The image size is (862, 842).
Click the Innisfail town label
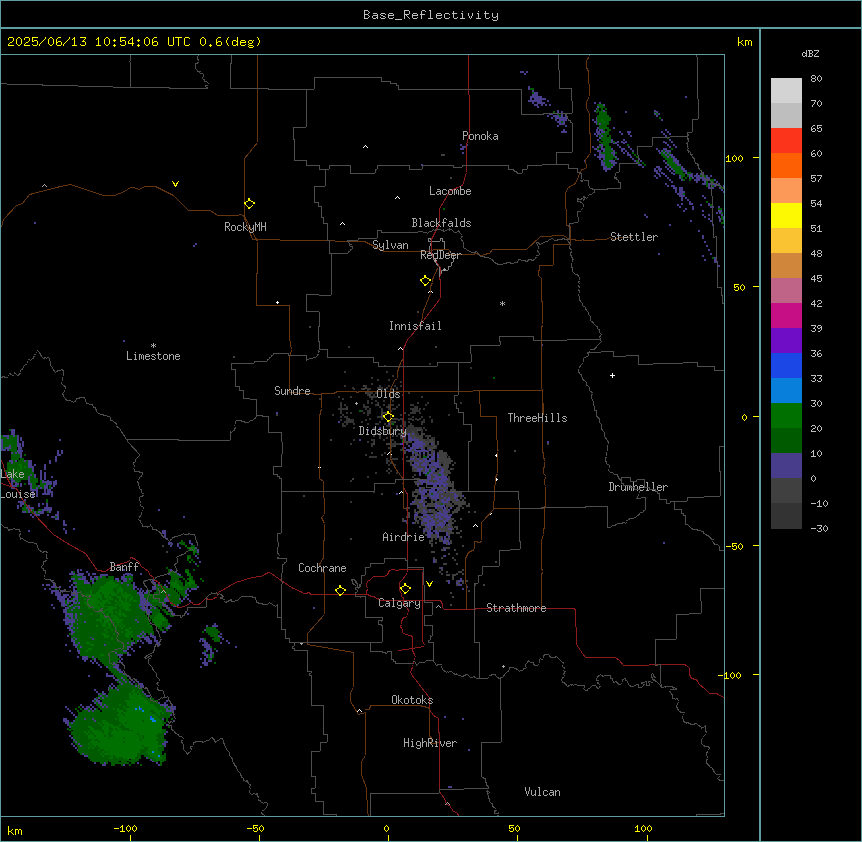coord(415,326)
